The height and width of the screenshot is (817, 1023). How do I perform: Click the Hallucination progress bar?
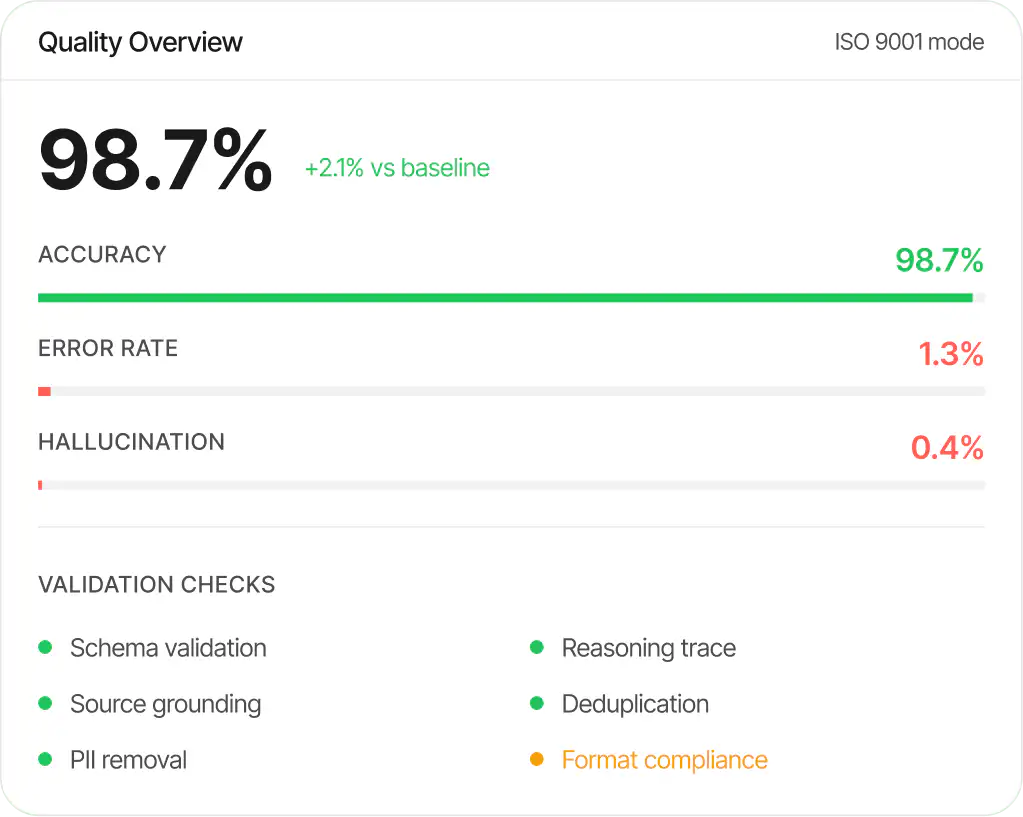coord(512,486)
